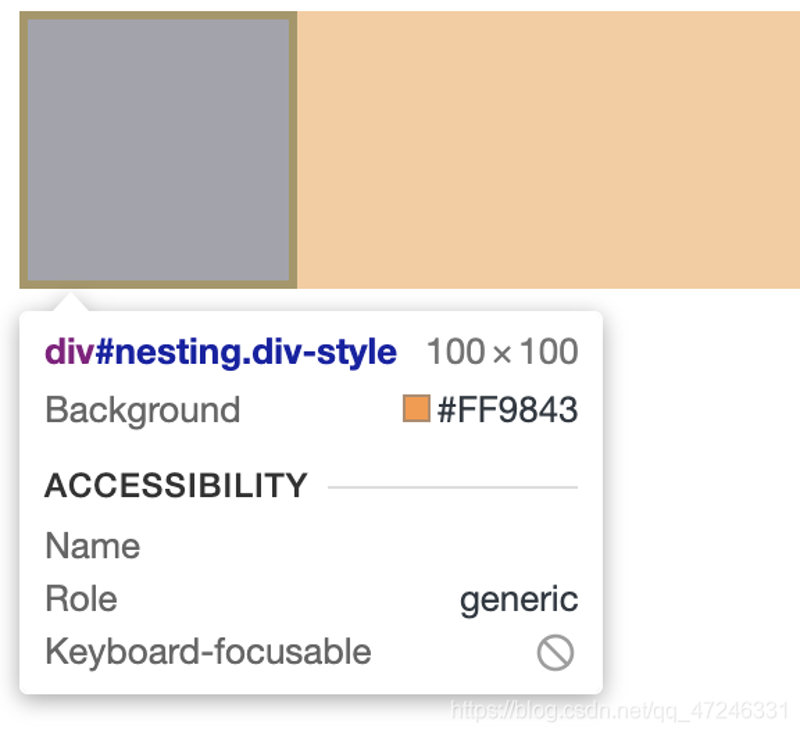Click the Background label in tooltip
The width and height of the screenshot is (800, 736).
coord(142,410)
